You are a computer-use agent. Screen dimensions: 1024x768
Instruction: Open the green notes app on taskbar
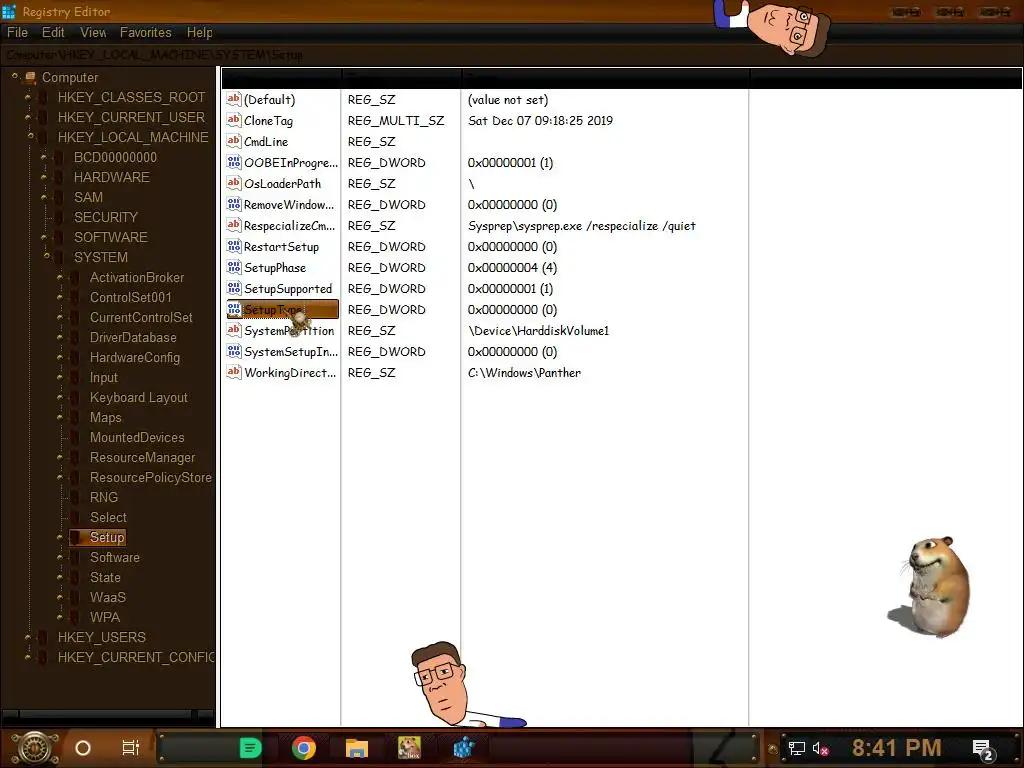click(250, 748)
